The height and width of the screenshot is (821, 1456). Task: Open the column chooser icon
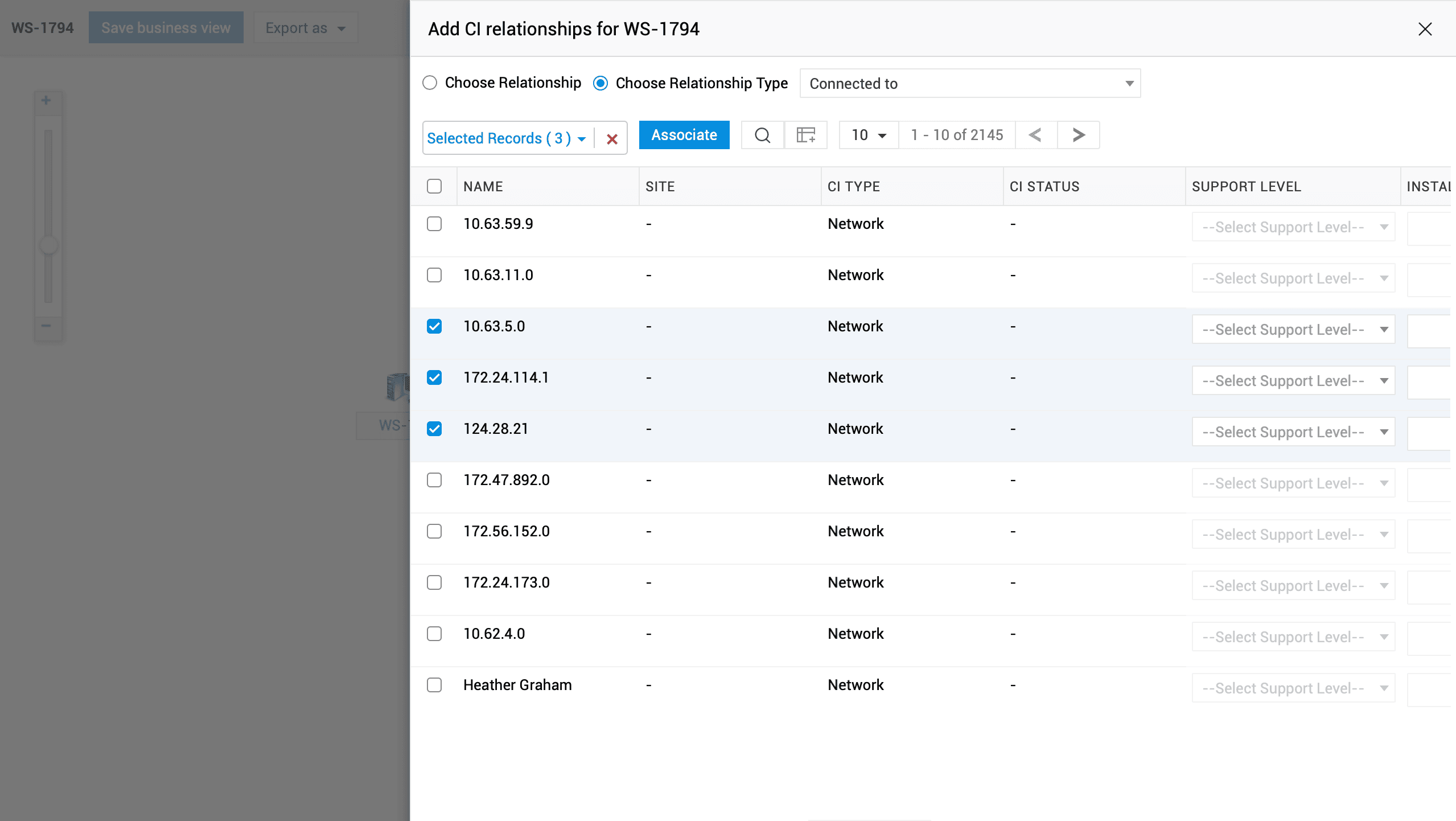tap(805, 136)
